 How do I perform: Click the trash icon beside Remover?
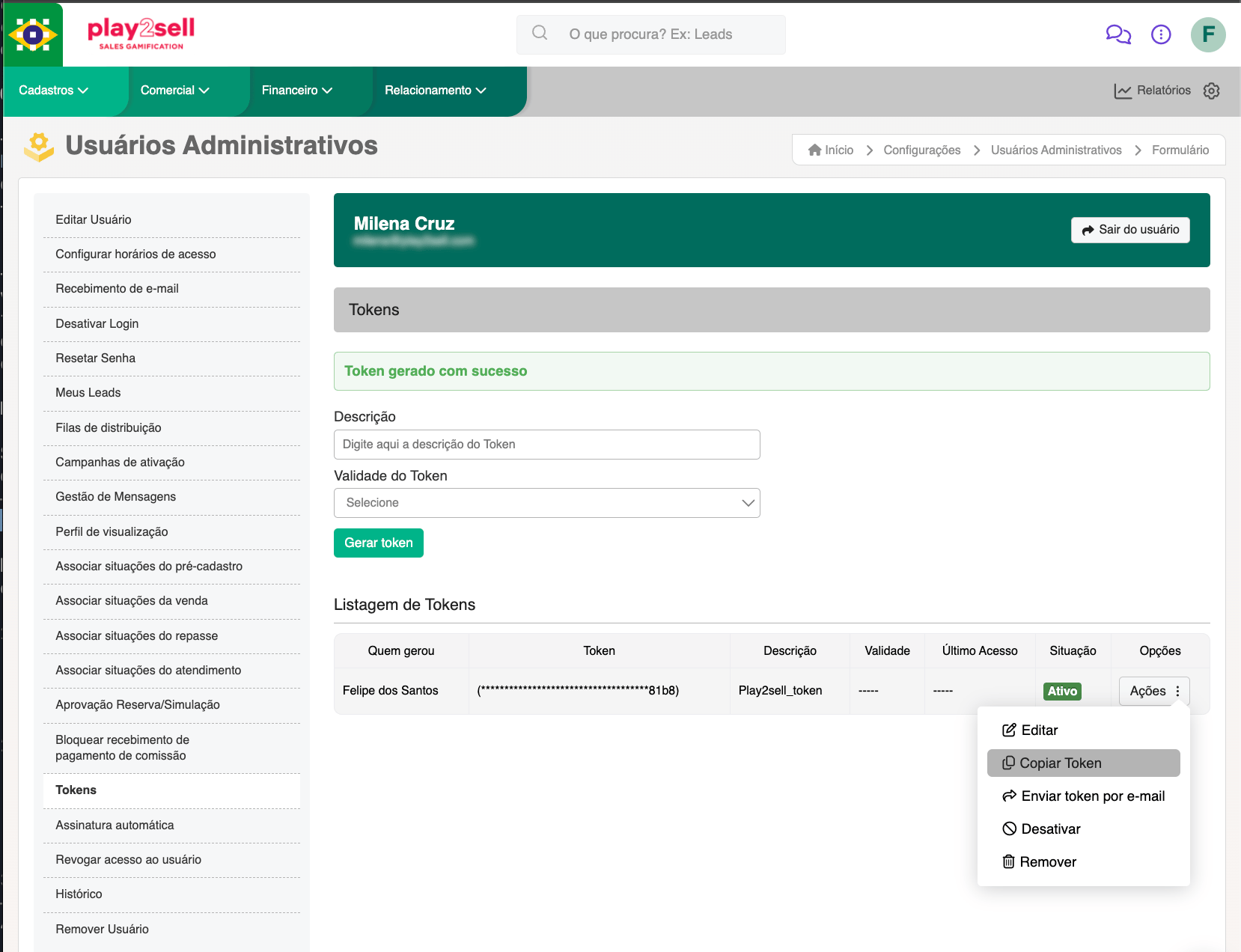1008,861
